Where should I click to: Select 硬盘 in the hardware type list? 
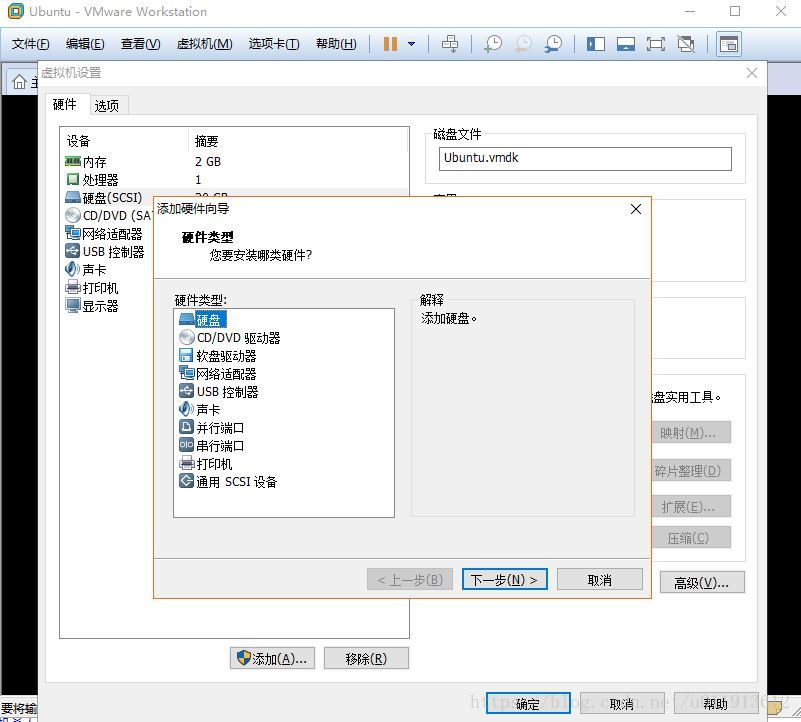click(x=209, y=319)
